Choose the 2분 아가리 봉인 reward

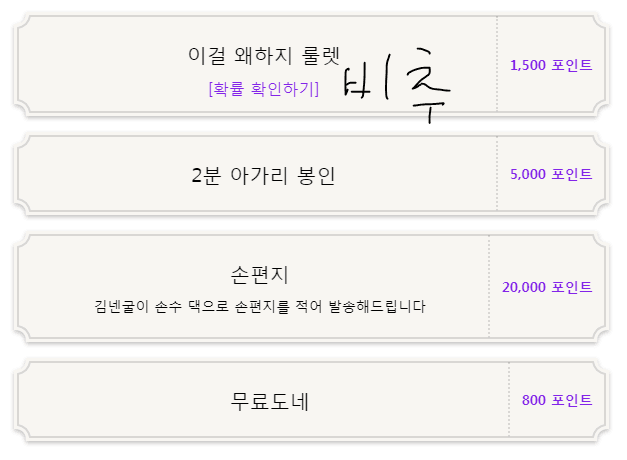click(x=263, y=175)
